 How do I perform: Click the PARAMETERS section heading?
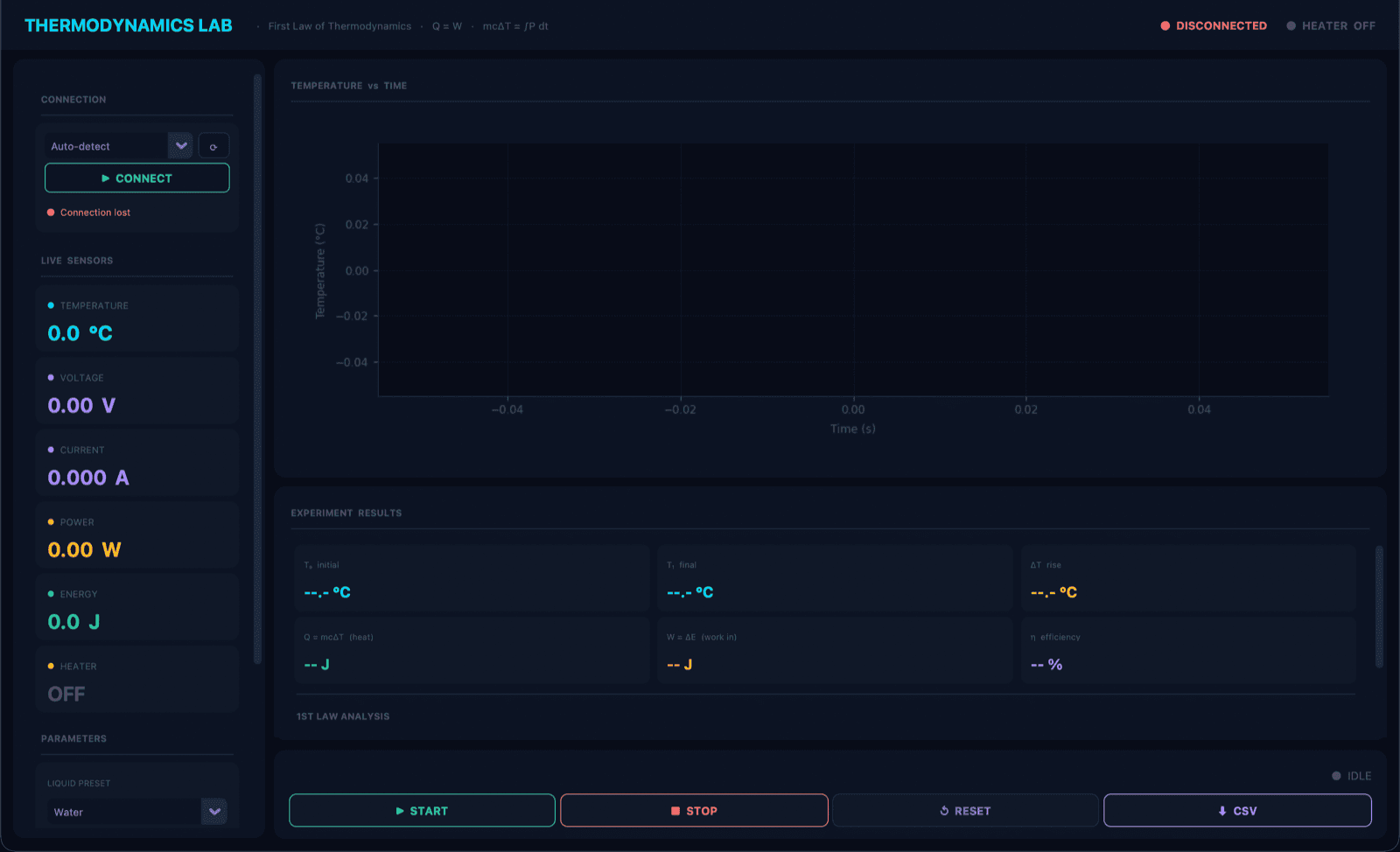73,738
